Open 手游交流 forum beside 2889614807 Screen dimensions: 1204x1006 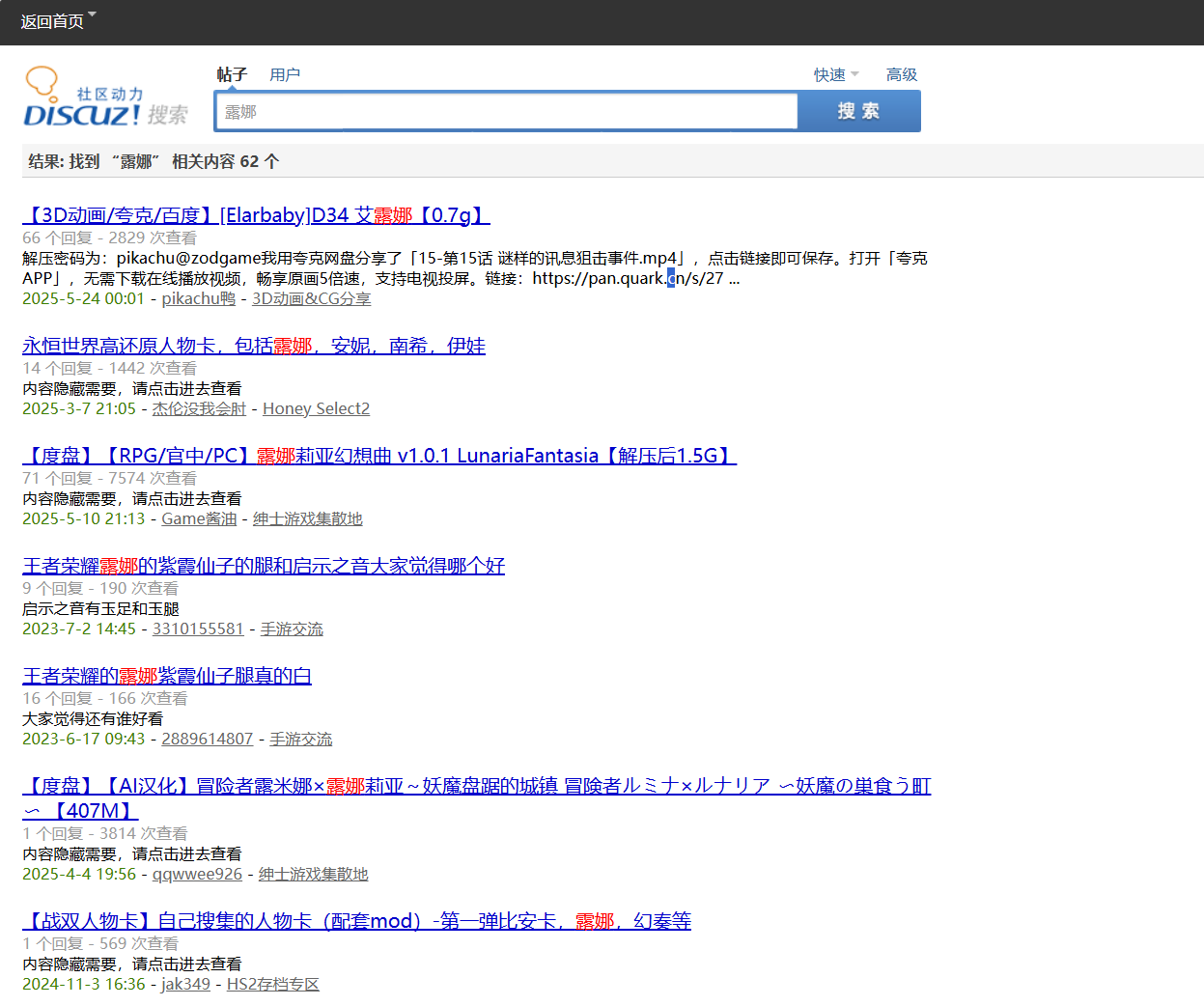(x=300, y=740)
